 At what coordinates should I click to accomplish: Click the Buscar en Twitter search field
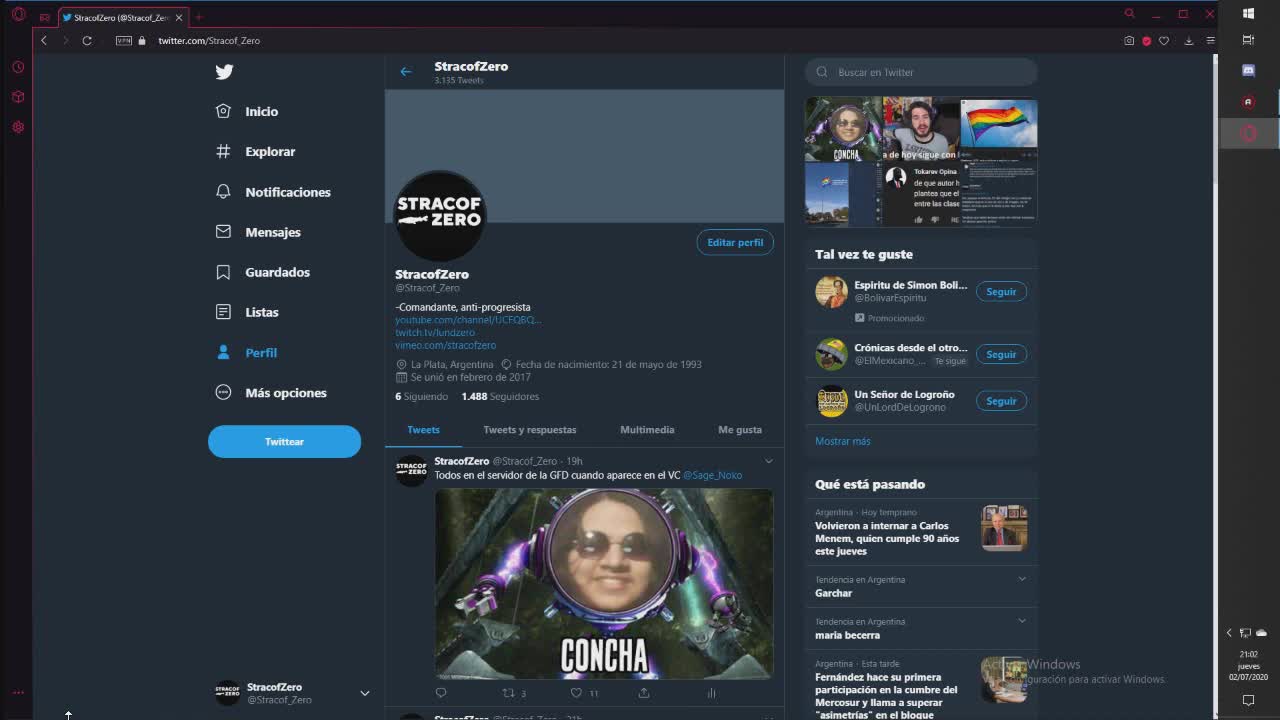(x=921, y=72)
